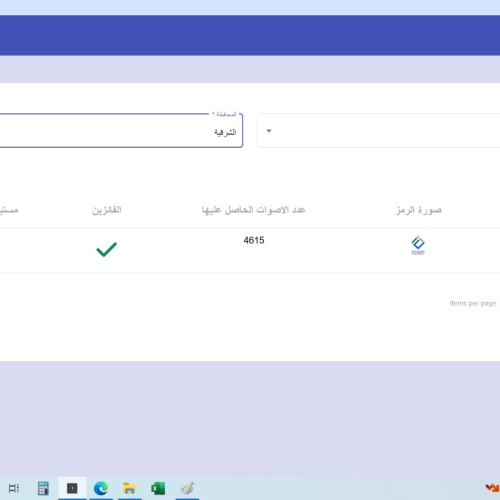Open Microsoft Edge from the taskbar
The width and height of the screenshot is (500, 500).
(x=101, y=489)
